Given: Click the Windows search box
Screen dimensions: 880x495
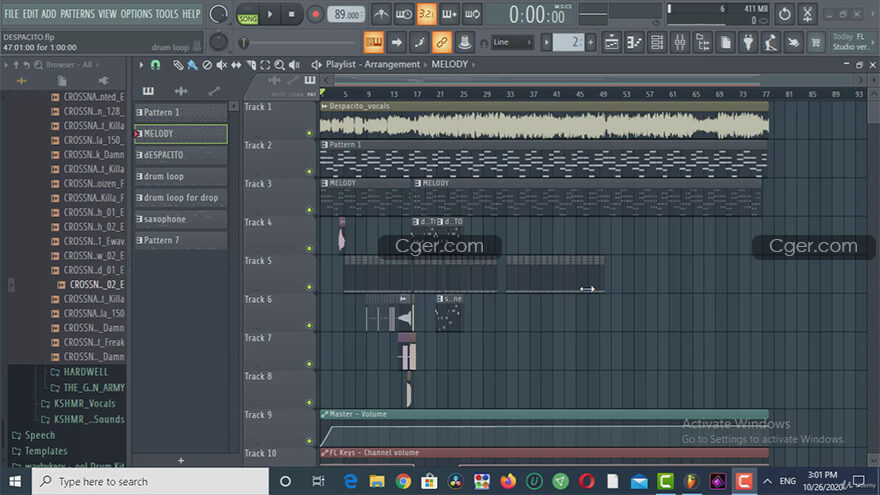Looking at the screenshot, I should point(150,482).
